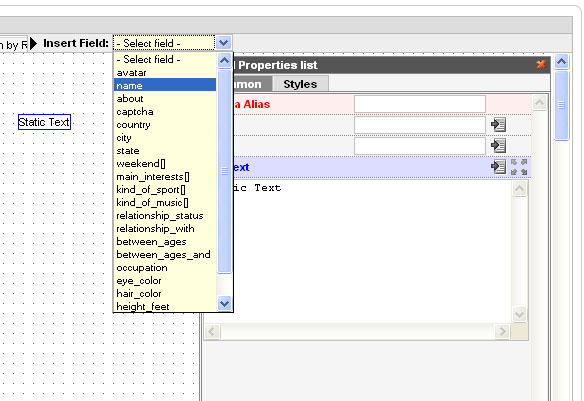Screen dimensions: 584x401
Task: Close the Properties list panel
Action: 541,64
